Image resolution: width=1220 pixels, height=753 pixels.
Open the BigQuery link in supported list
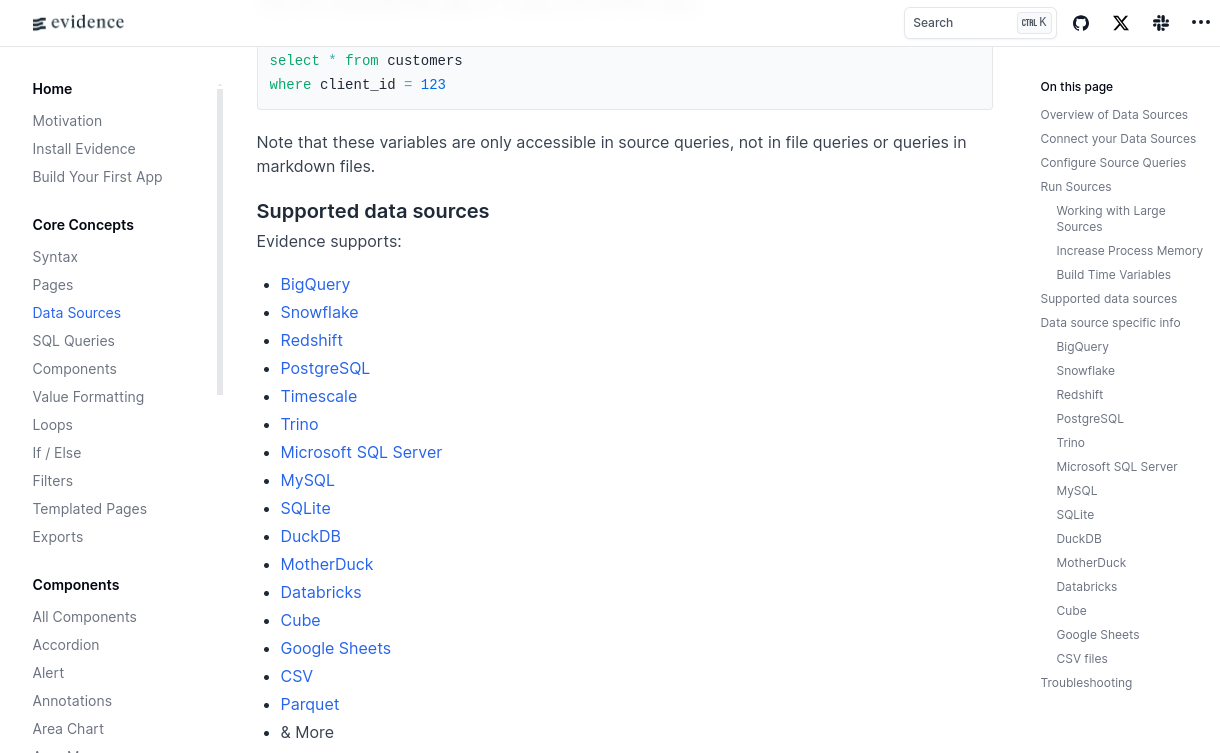315,284
